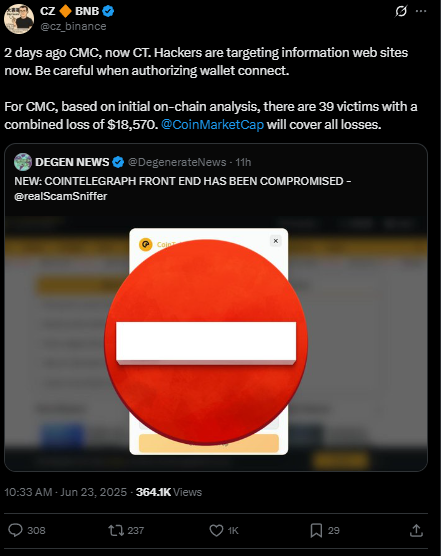Bookmark this tweet
The height and width of the screenshot is (556, 441).
[x=316, y=530]
